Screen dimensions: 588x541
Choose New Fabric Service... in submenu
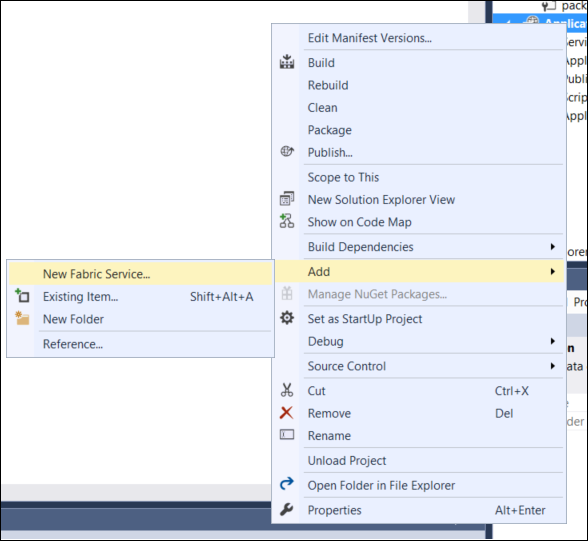point(141,274)
